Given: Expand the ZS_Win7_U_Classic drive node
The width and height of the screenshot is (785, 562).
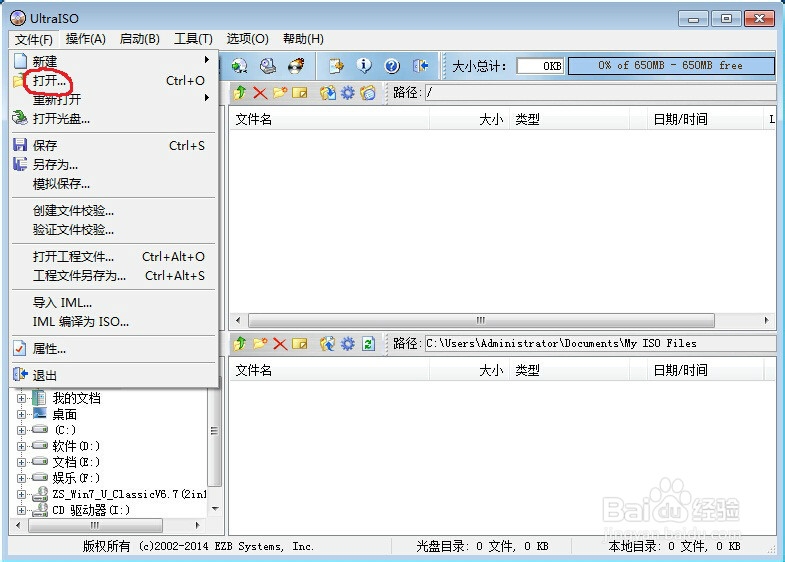Looking at the screenshot, I should click(21, 494).
